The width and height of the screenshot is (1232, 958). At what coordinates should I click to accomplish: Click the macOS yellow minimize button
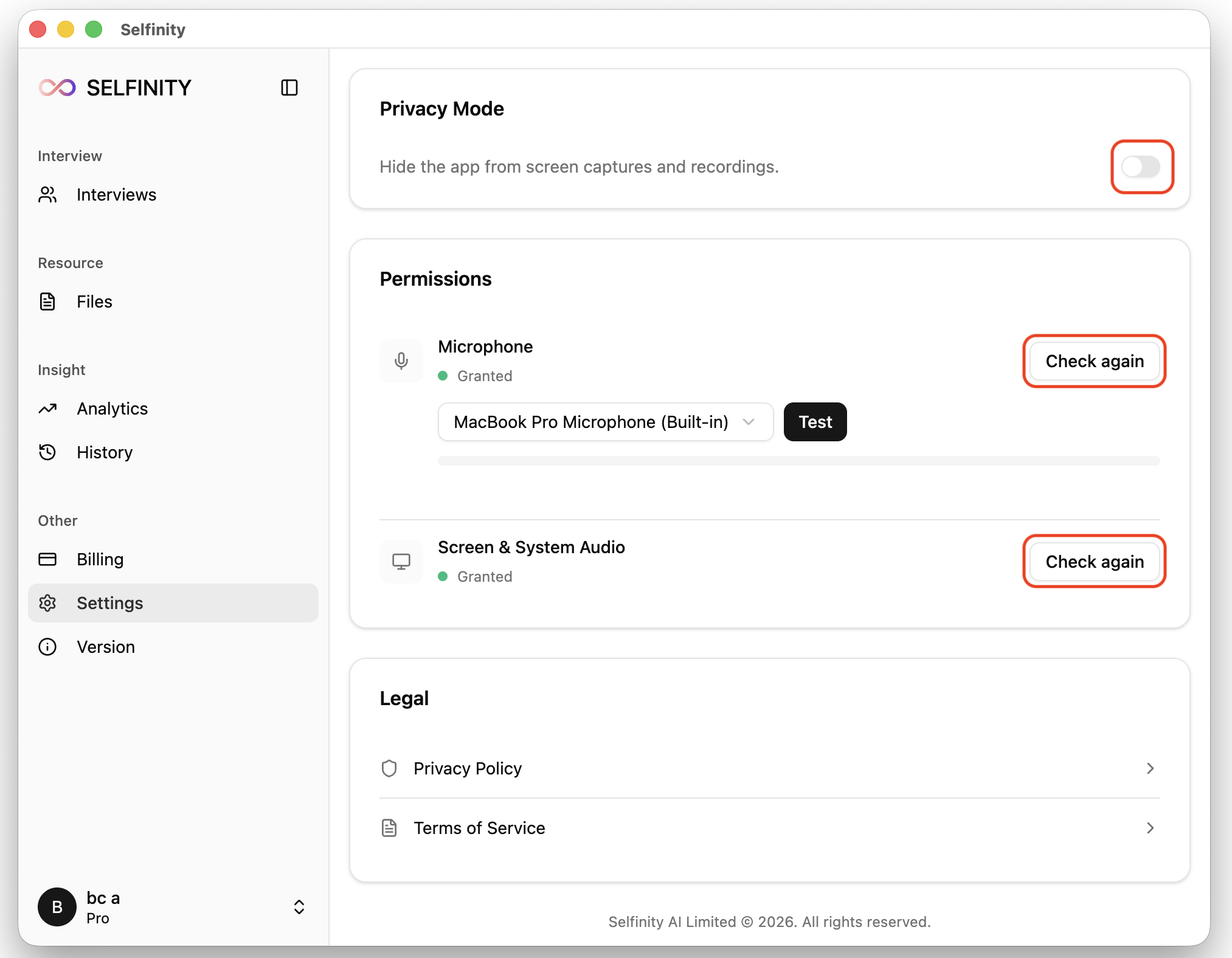click(66, 29)
